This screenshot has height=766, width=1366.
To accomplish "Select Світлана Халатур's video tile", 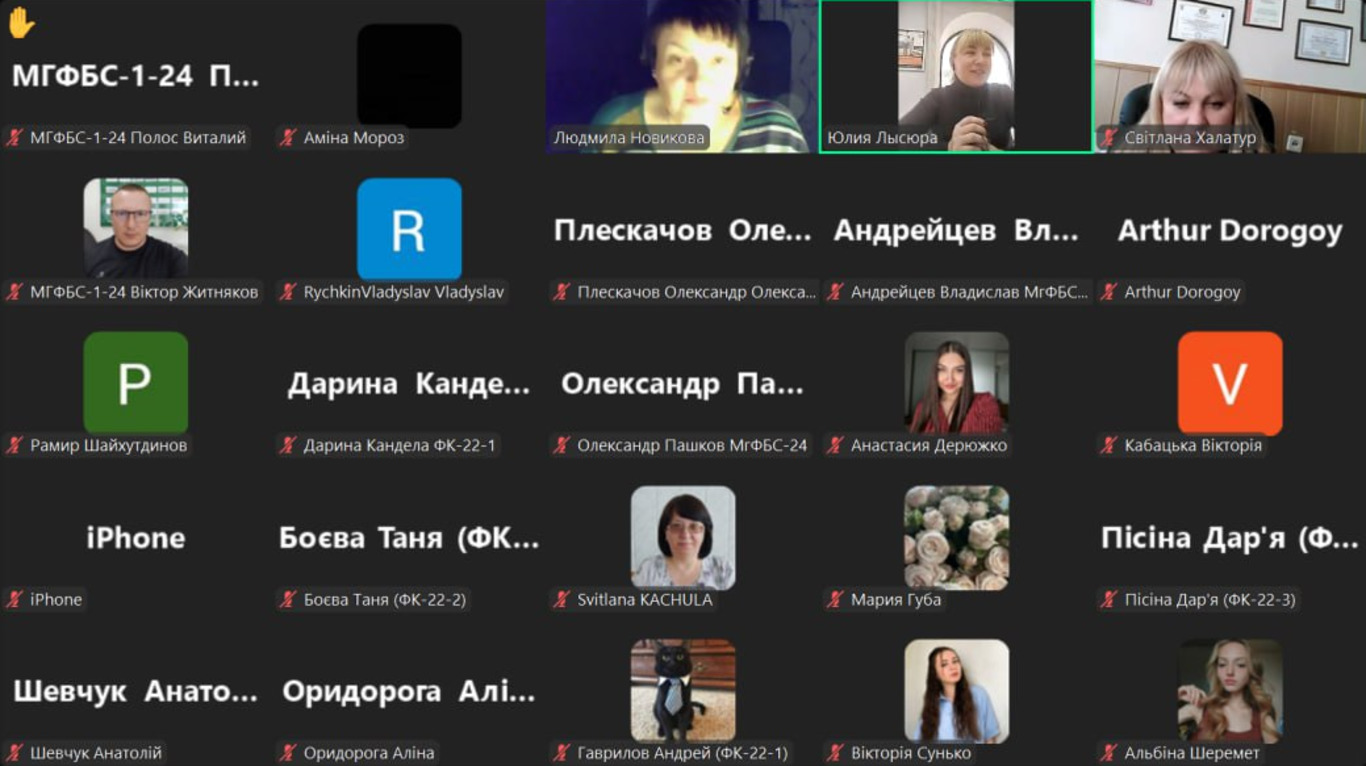I will (x=1230, y=76).
